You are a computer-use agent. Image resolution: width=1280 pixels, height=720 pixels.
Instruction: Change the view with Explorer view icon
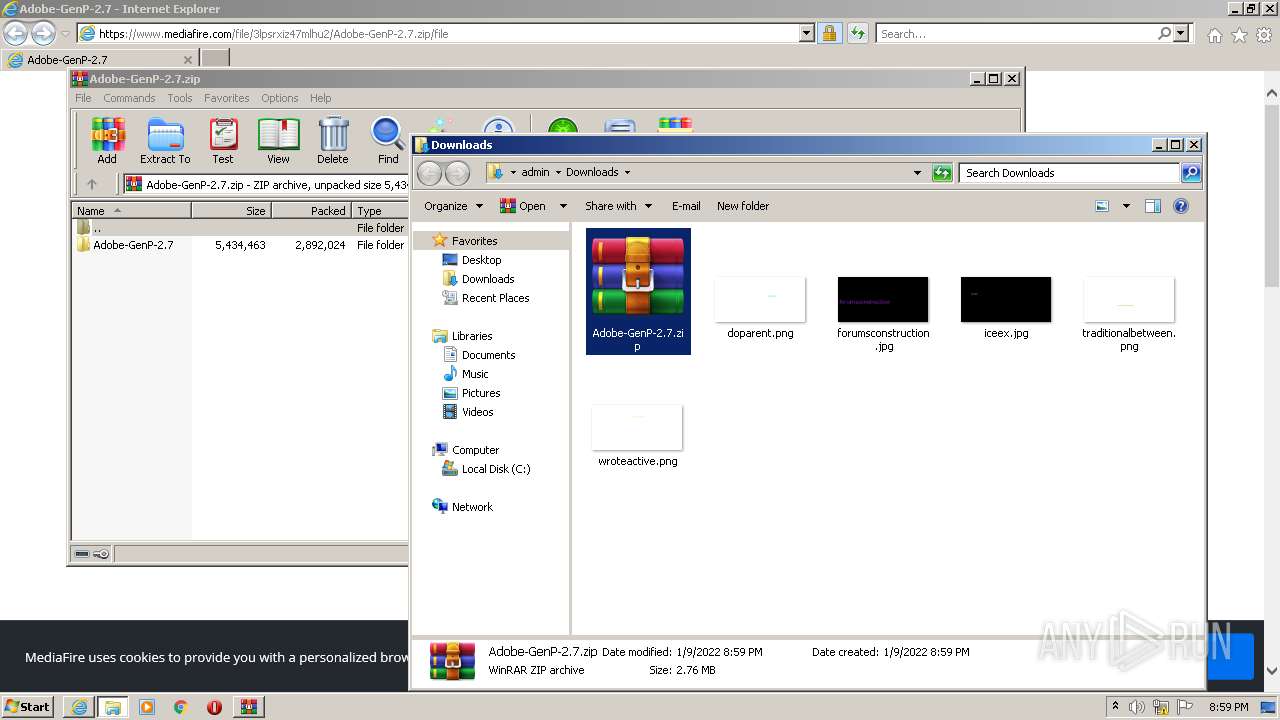(x=1102, y=206)
